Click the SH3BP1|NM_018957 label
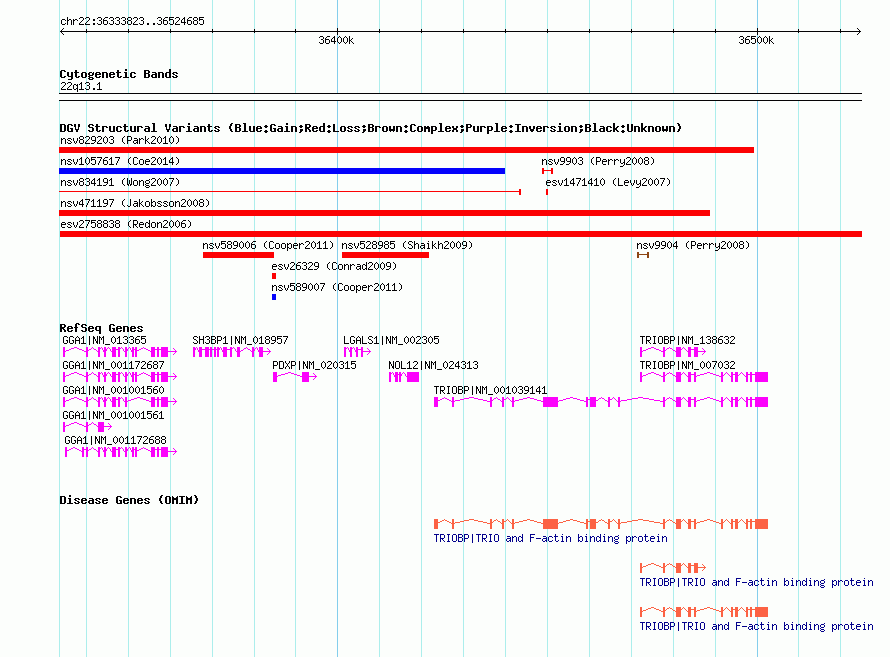This screenshot has width=890, height=657. tap(240, 340)
